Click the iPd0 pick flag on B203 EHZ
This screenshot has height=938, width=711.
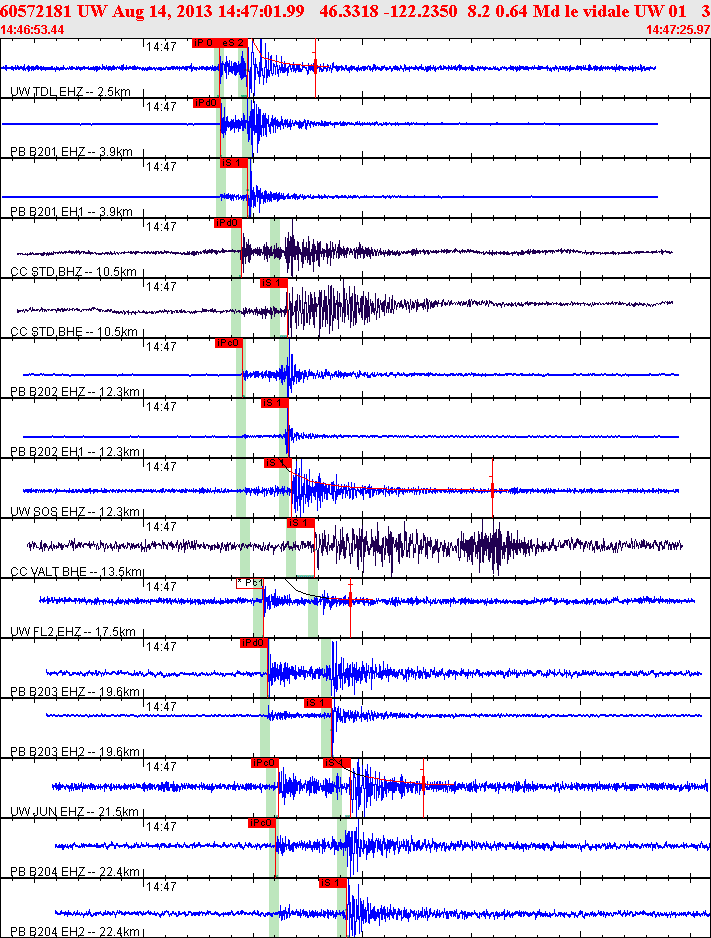click(254, 643)
